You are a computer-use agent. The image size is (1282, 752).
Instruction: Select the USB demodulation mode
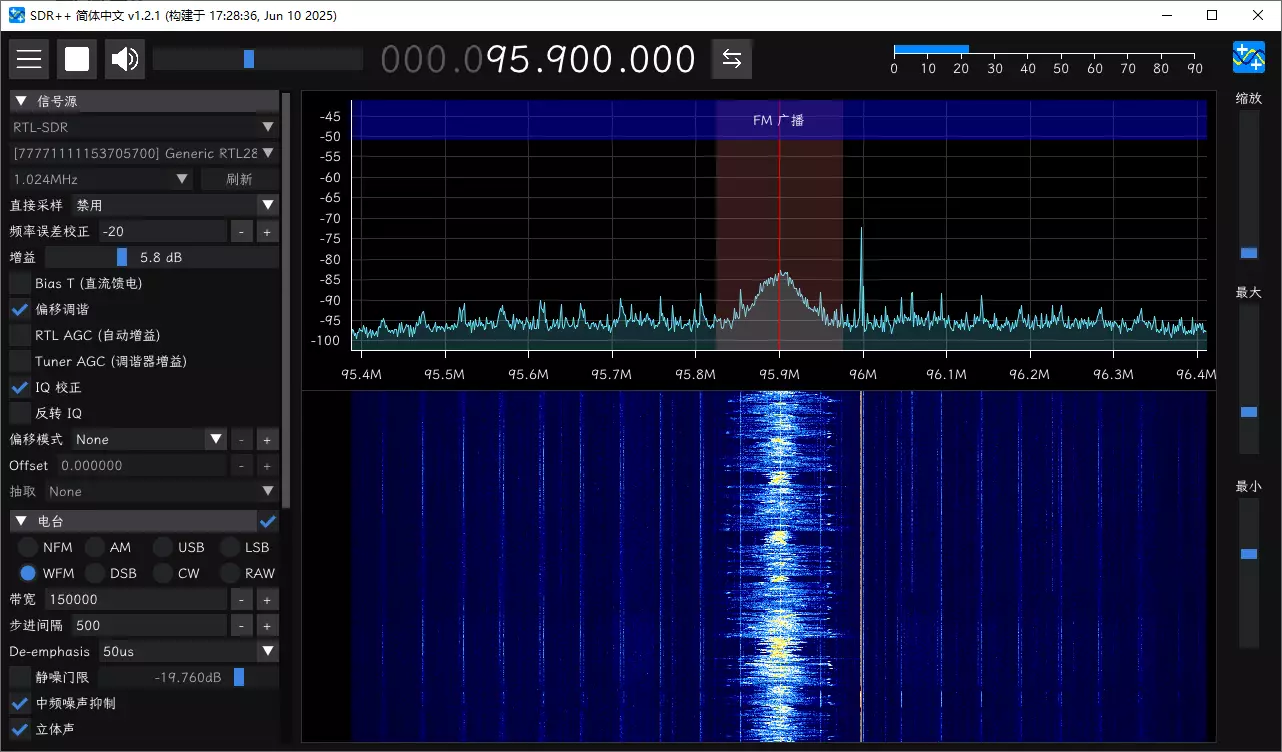tap(163, 547)
